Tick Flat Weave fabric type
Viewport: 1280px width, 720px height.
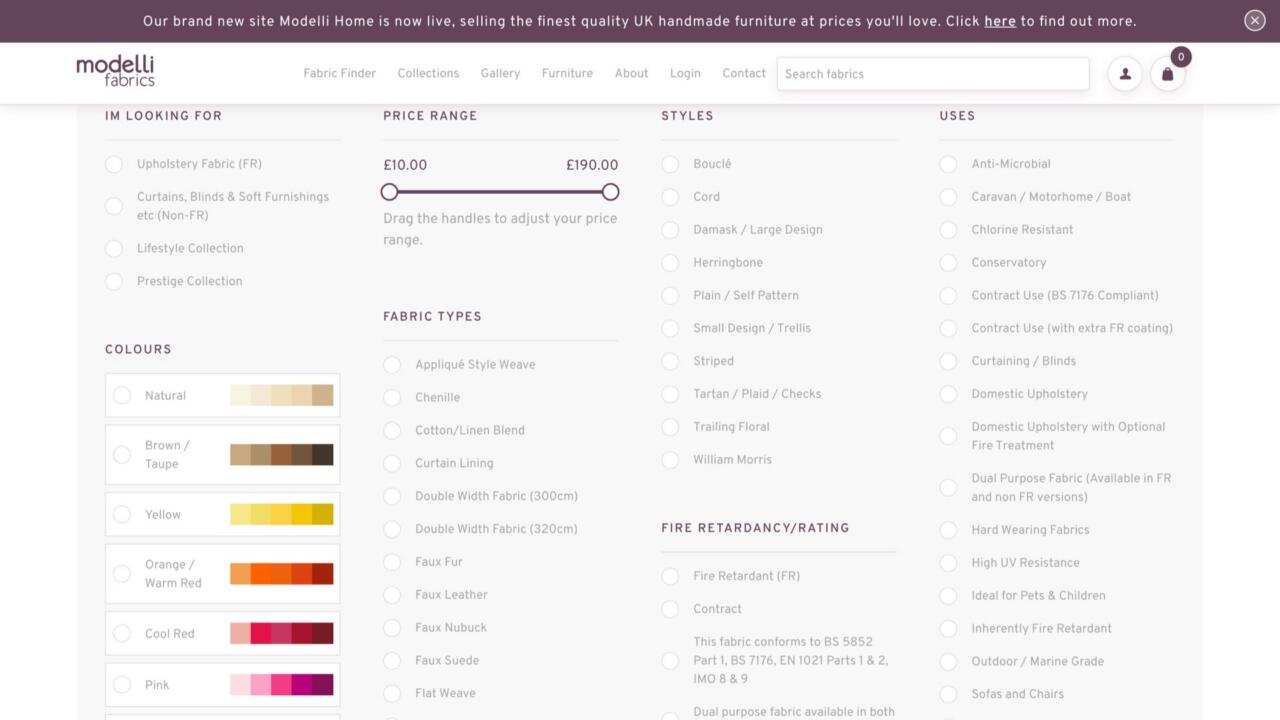[x=392, y=694]
